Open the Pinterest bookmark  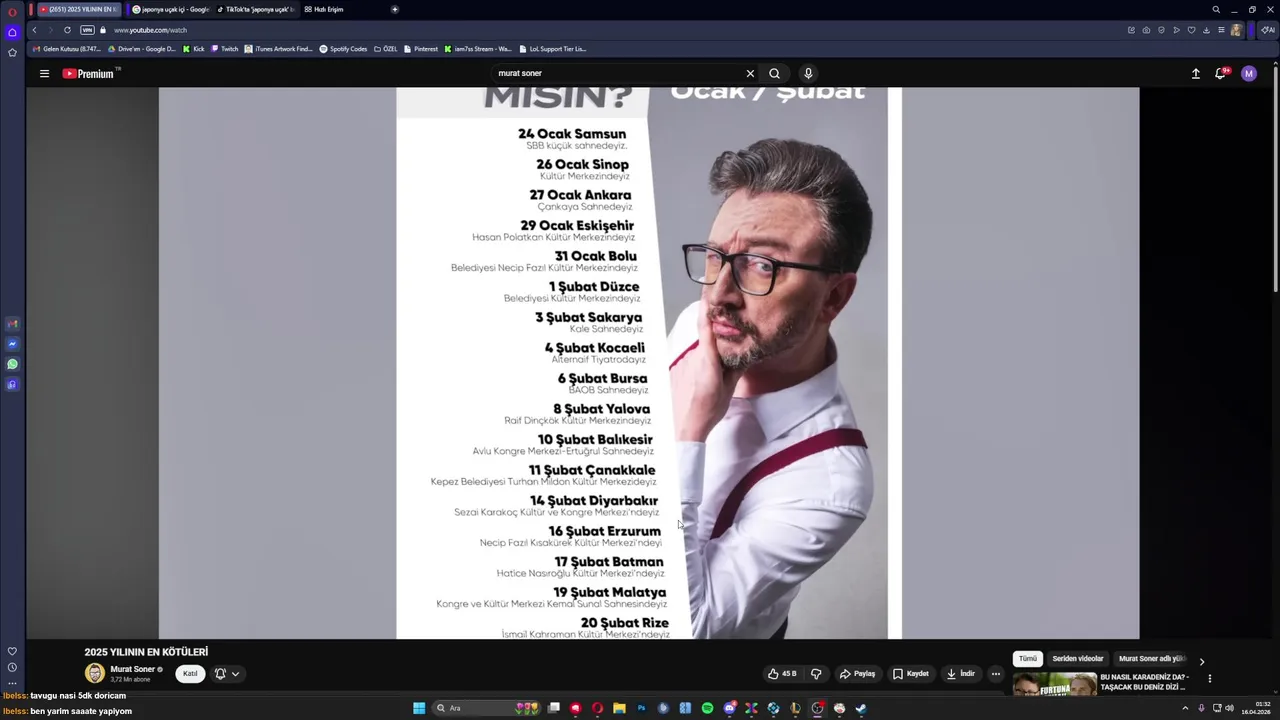click(x=421, y=48)
